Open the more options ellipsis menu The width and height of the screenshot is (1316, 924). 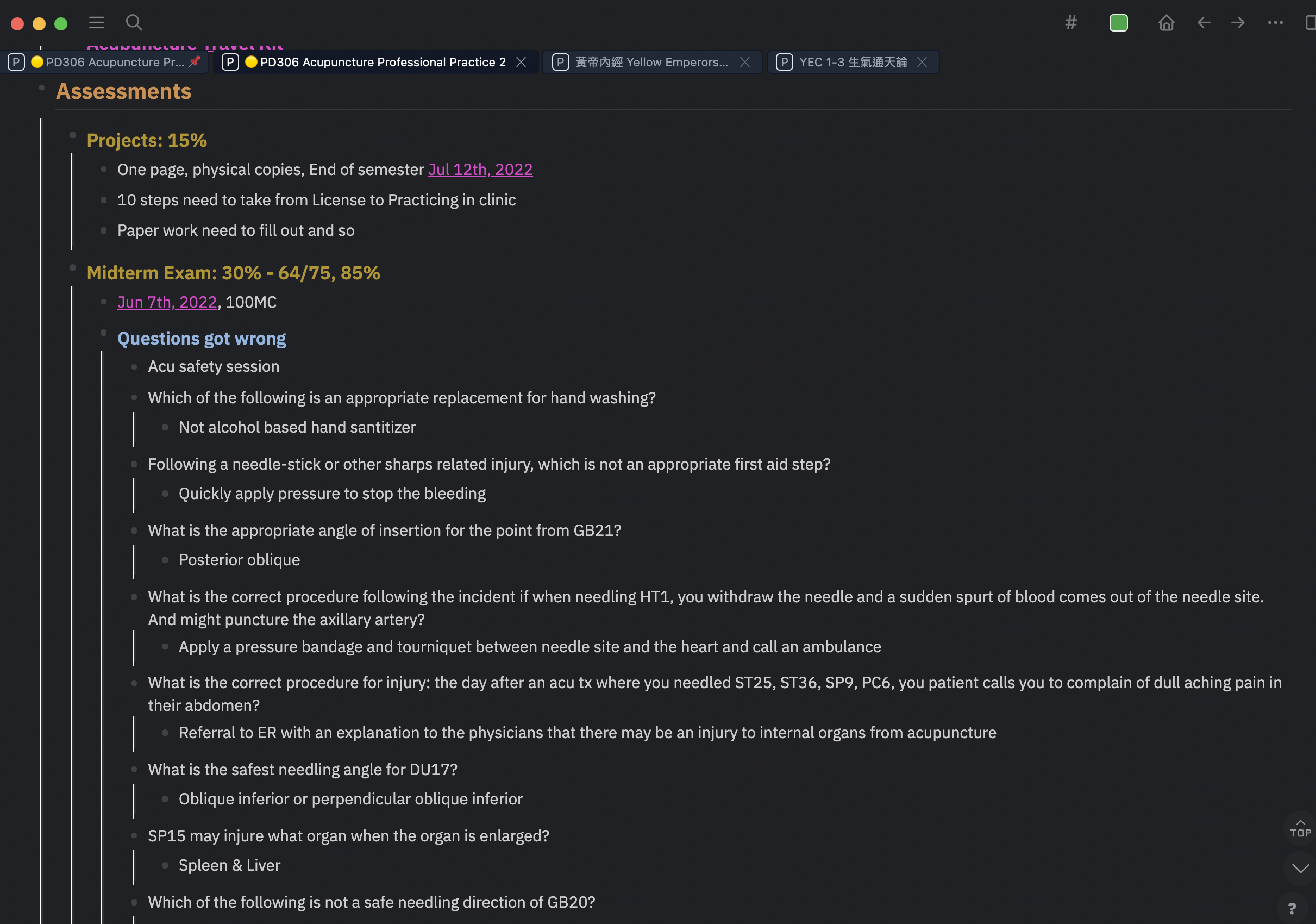point(1274,22)
